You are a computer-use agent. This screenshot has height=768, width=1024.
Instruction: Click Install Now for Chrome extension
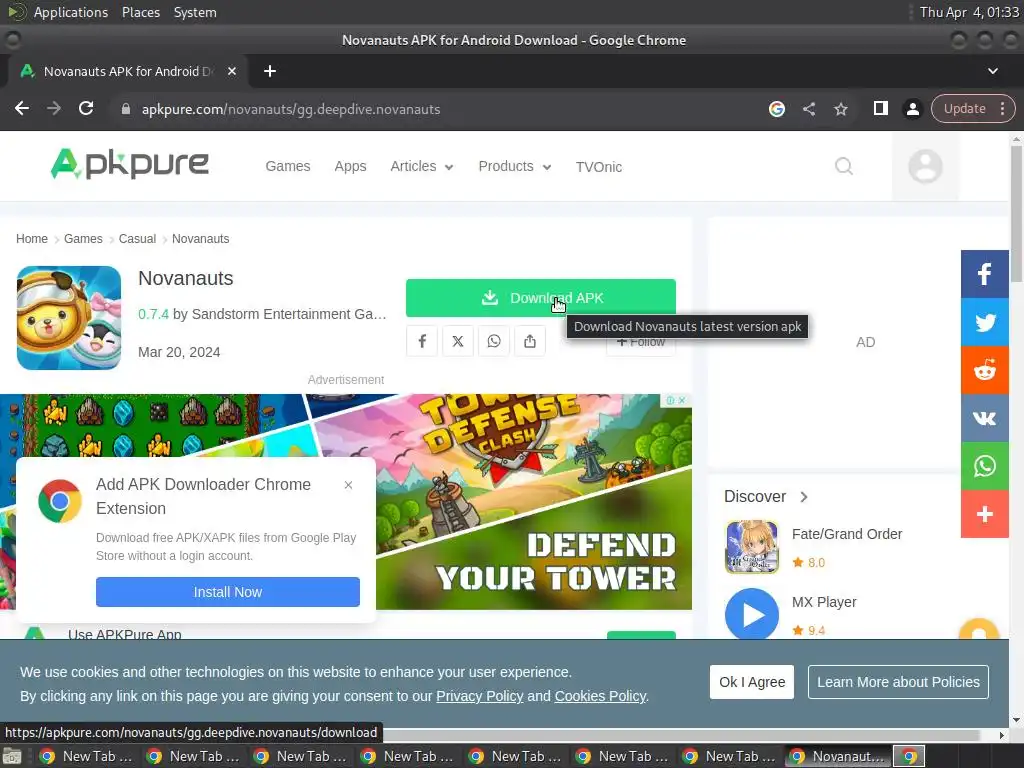pyautogui.click(x=227, y=592)
